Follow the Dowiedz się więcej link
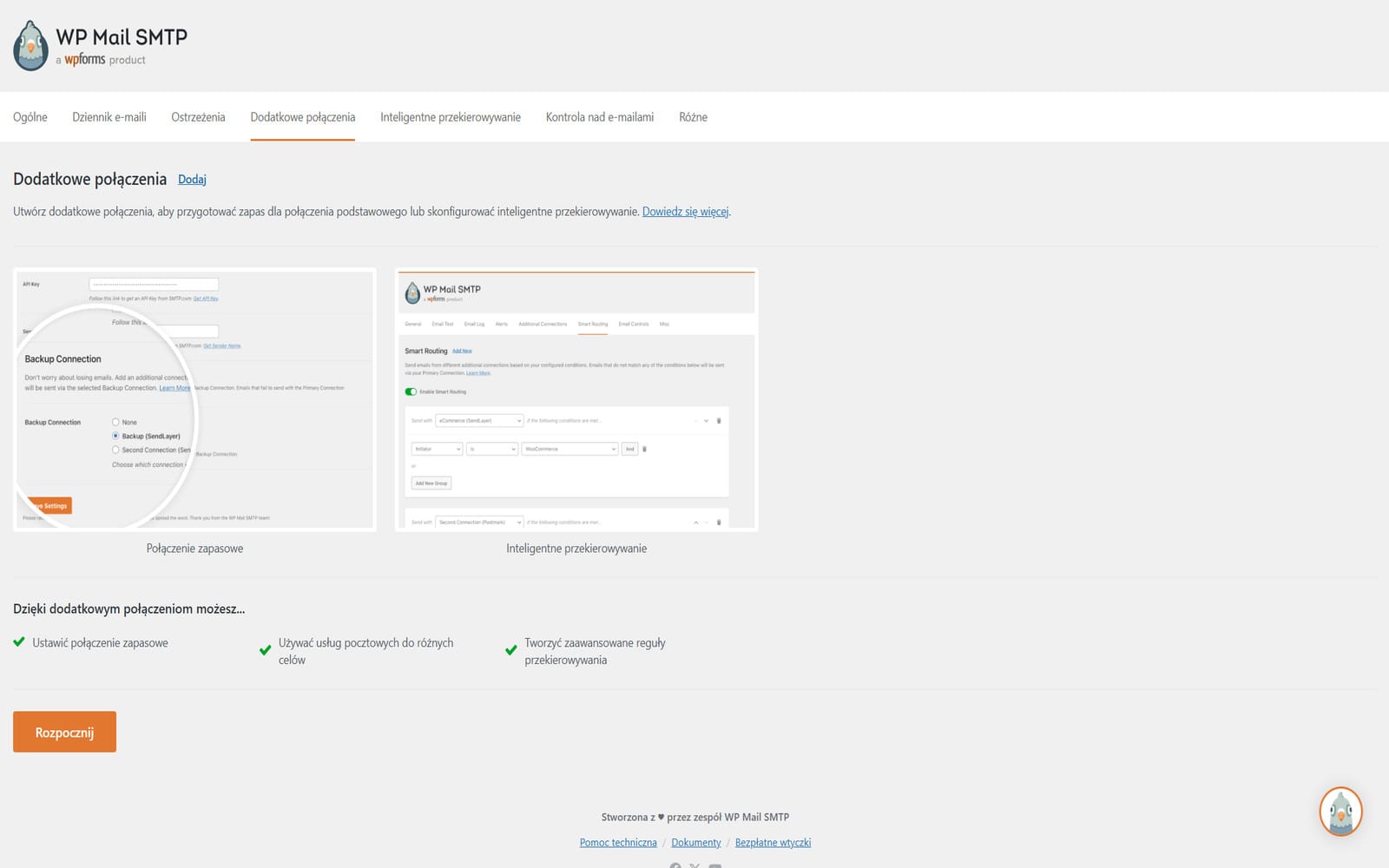The image size is (1389, 868). (x=686, y=212)
